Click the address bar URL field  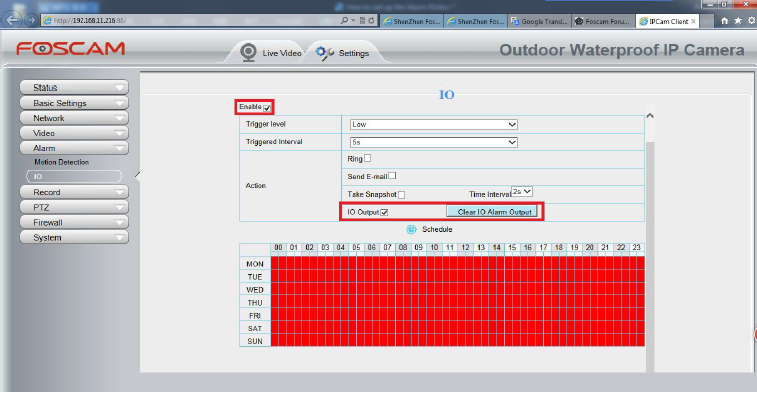pos(190,20)
